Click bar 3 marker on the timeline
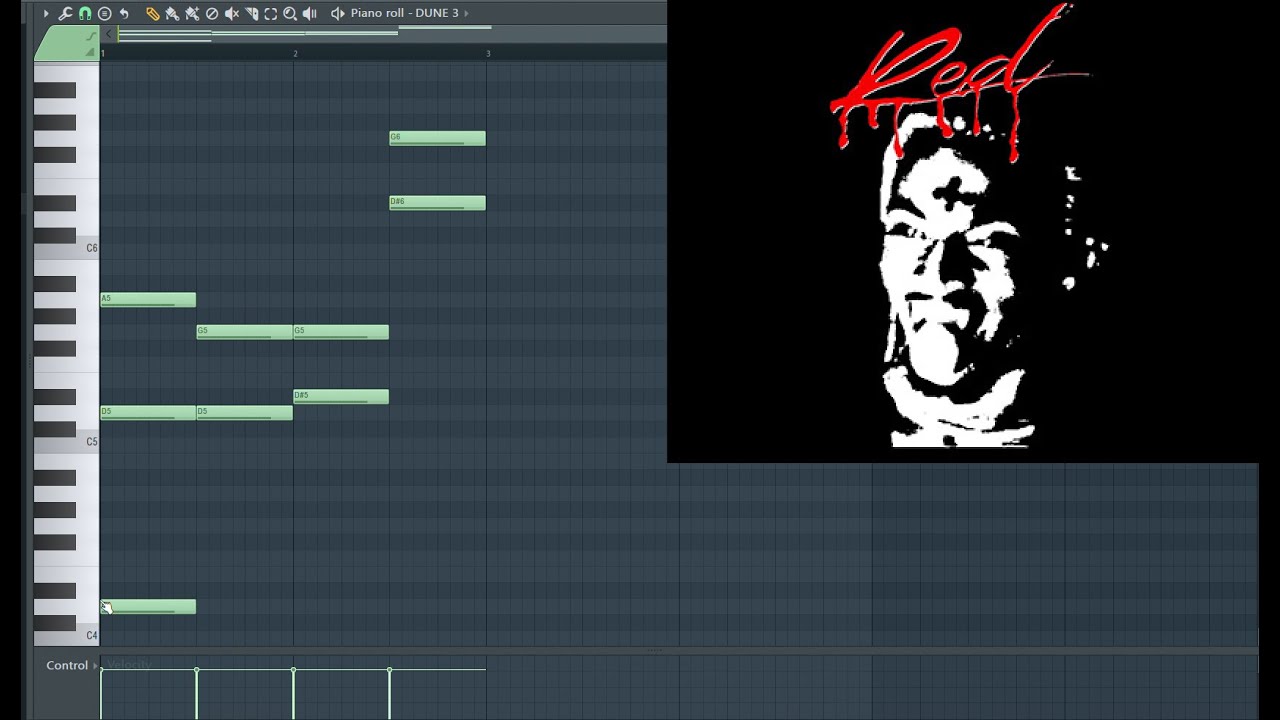This screenshot has width=1280, height=720. point(488,53)
